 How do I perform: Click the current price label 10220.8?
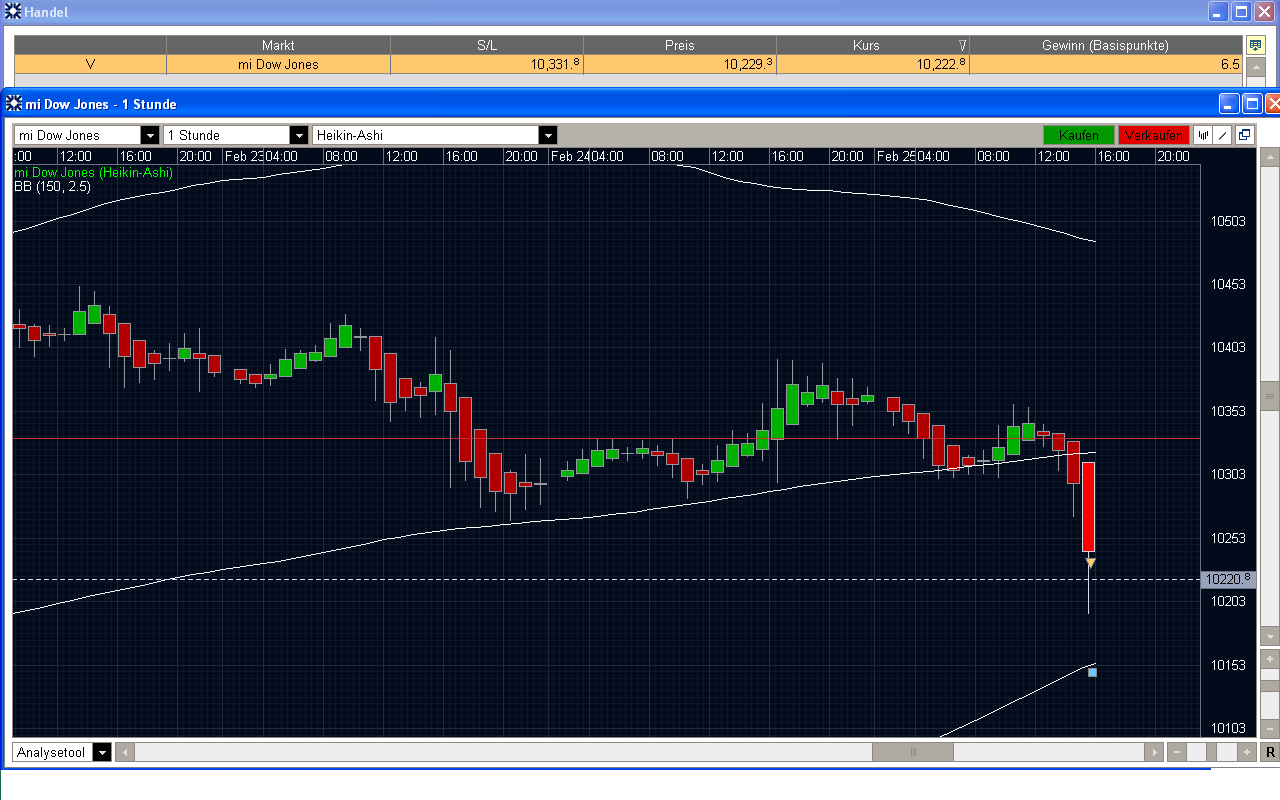click(1226, 579)
